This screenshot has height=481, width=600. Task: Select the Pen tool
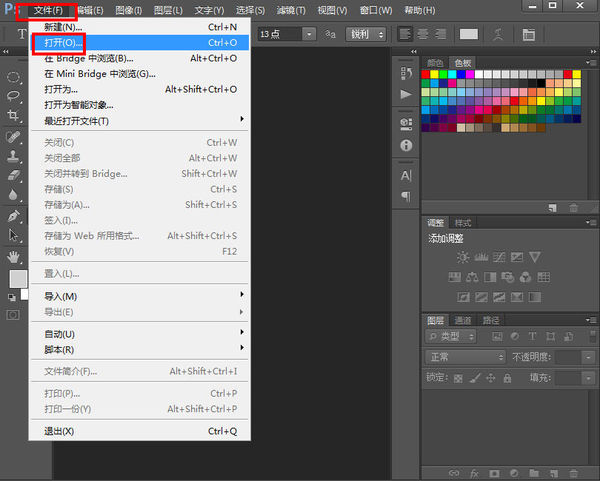[13, 216]
